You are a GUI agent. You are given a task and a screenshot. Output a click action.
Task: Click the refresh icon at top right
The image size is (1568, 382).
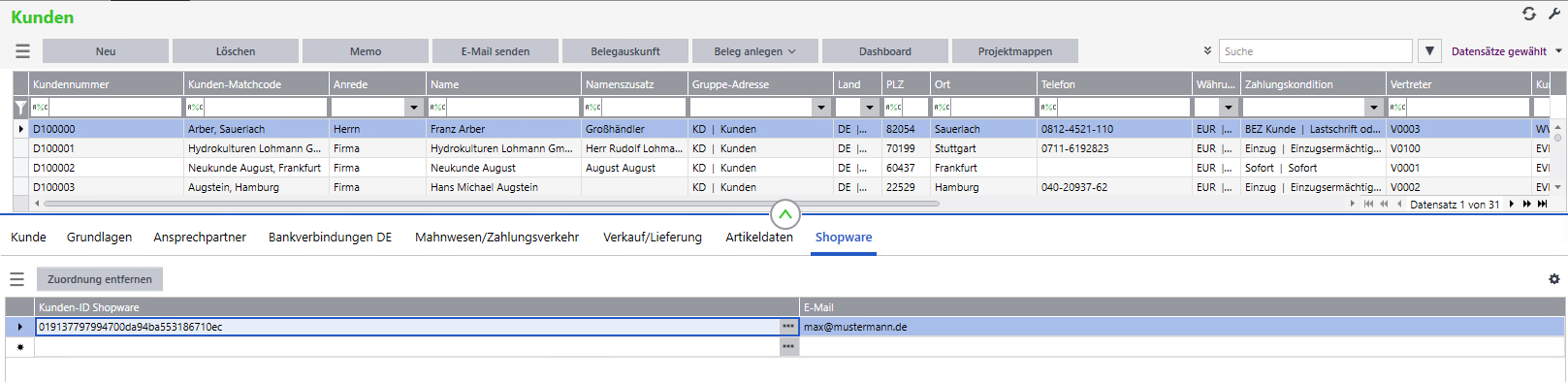(1528, 14)
